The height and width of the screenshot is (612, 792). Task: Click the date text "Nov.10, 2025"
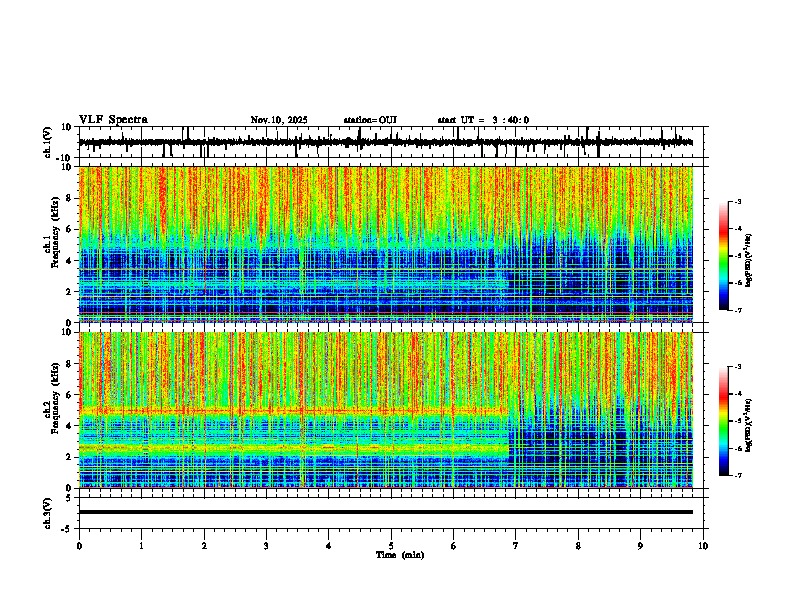click(279, 120)
